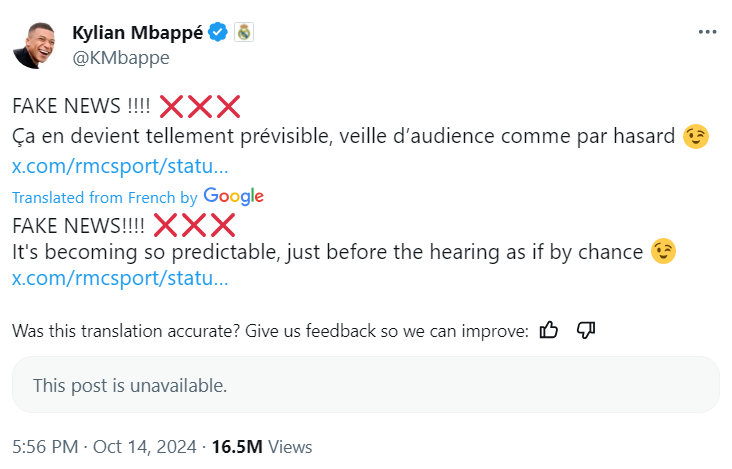Click the wink emoji in translated text

663,252
